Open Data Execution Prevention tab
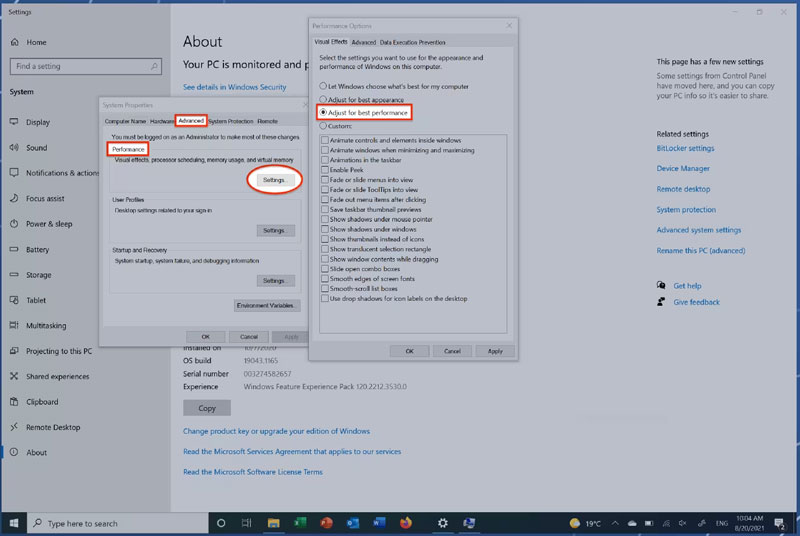Image resolution: width=800 pixels, height=536 pixels. click(x=412, y=42)
